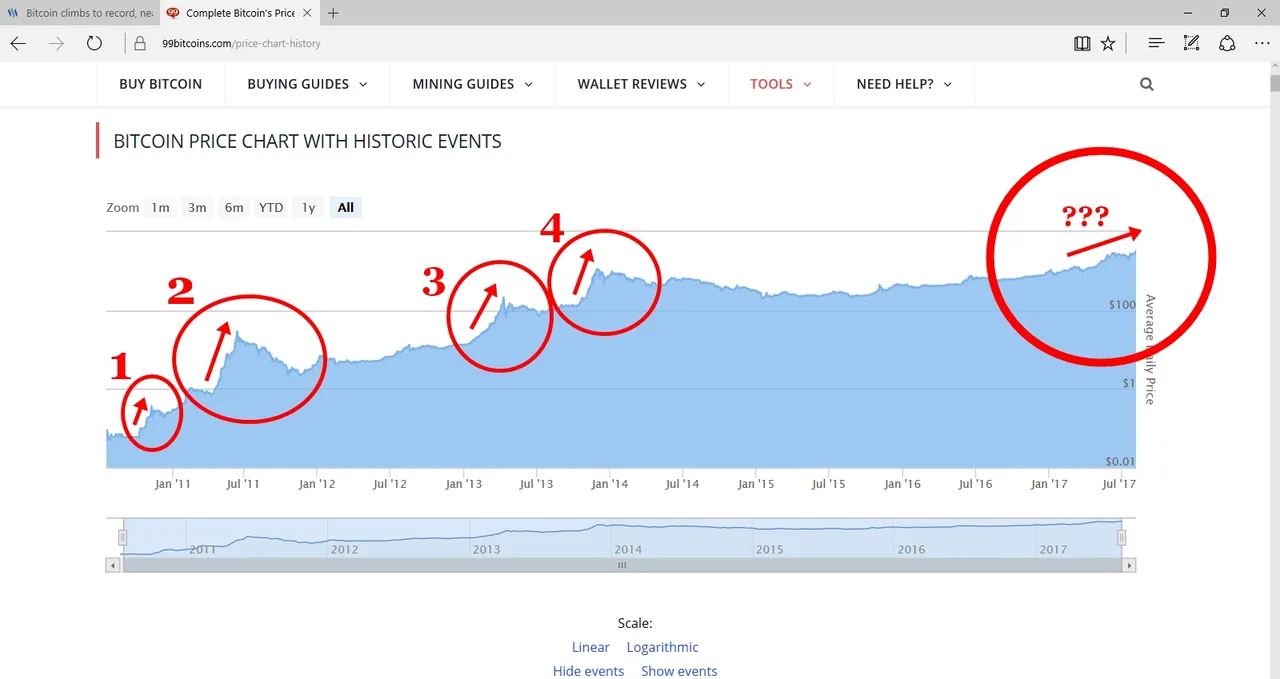This screenshot has height=679, width=1280.
Task: Add page to favorites with star
Action: point(1108,43)
